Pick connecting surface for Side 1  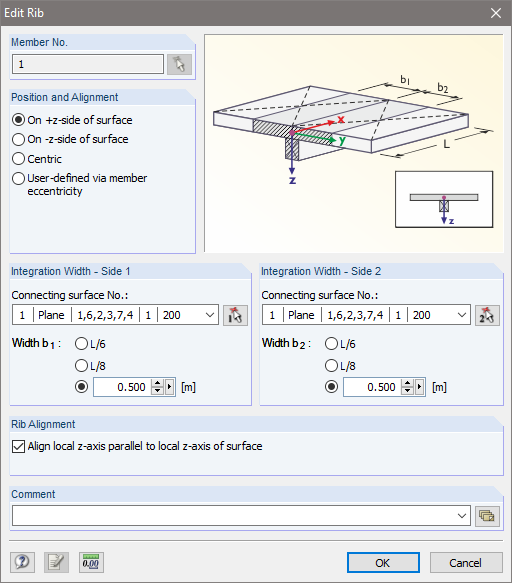click(x=235, y=315)
